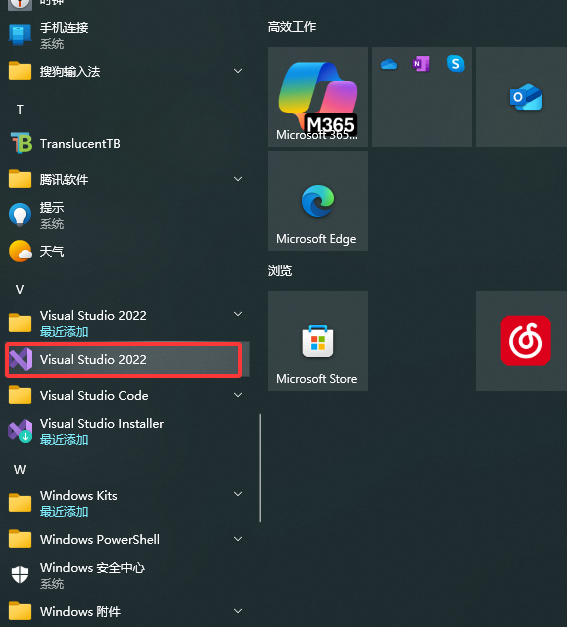Click the 腾讯软件 folder icon
Image resolution: width=567 pixels, height=627 pixels.
pos(20,179)
